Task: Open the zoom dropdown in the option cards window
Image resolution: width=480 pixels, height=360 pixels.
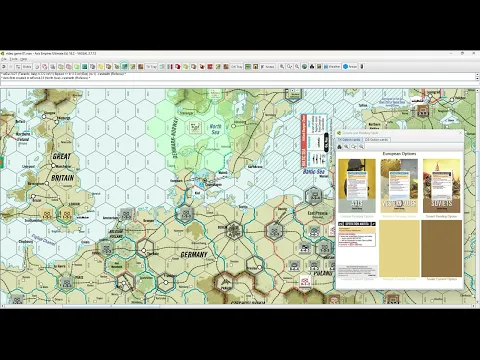Action: pos(354,147)
